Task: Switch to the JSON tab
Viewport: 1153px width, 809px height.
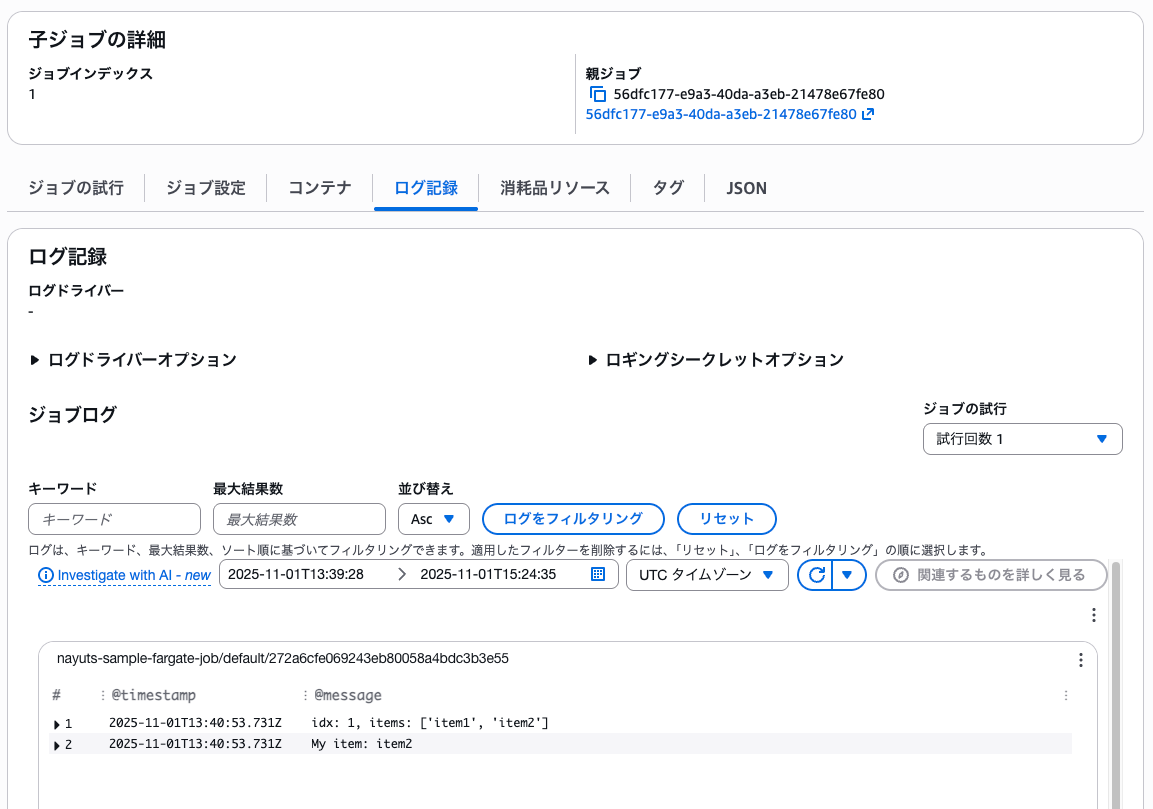Action: point(745,188)
